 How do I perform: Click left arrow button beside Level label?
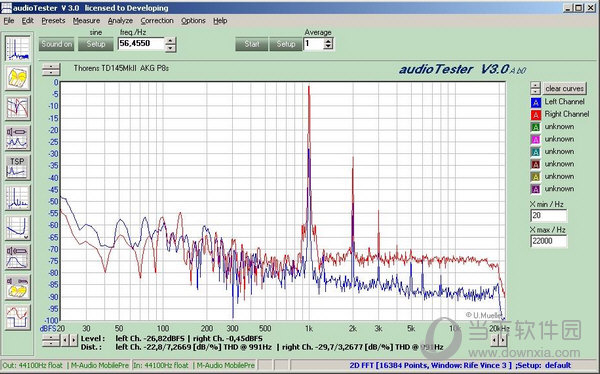coord(65,340)
